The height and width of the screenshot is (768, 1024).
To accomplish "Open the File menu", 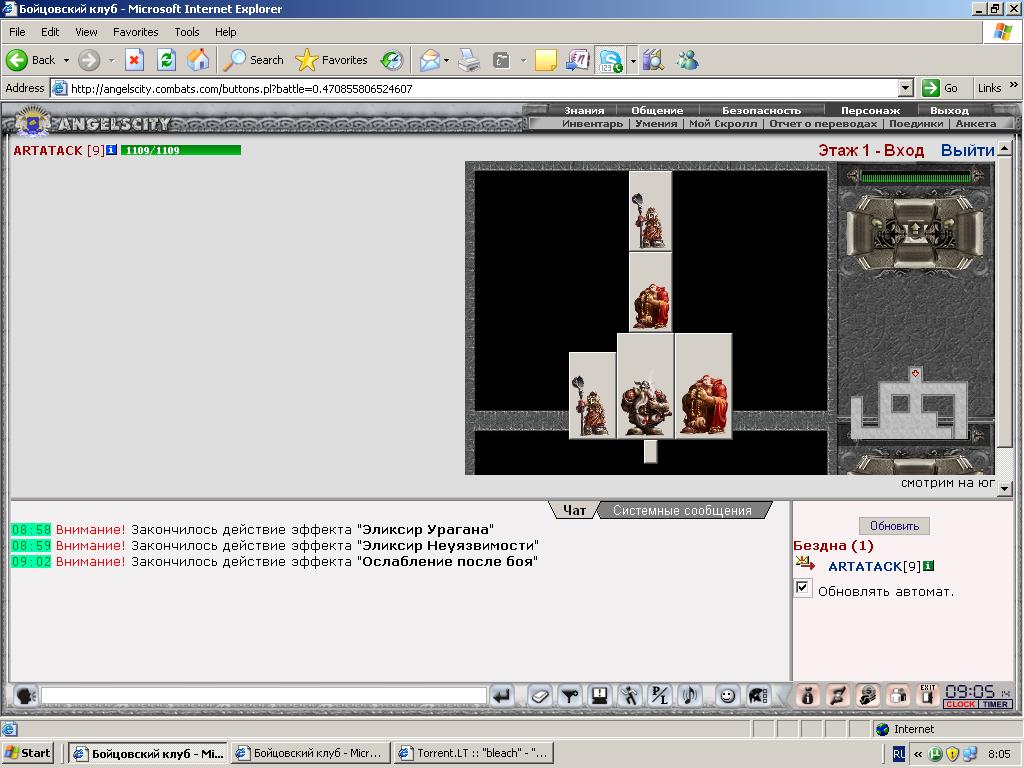I will (17, 32).
